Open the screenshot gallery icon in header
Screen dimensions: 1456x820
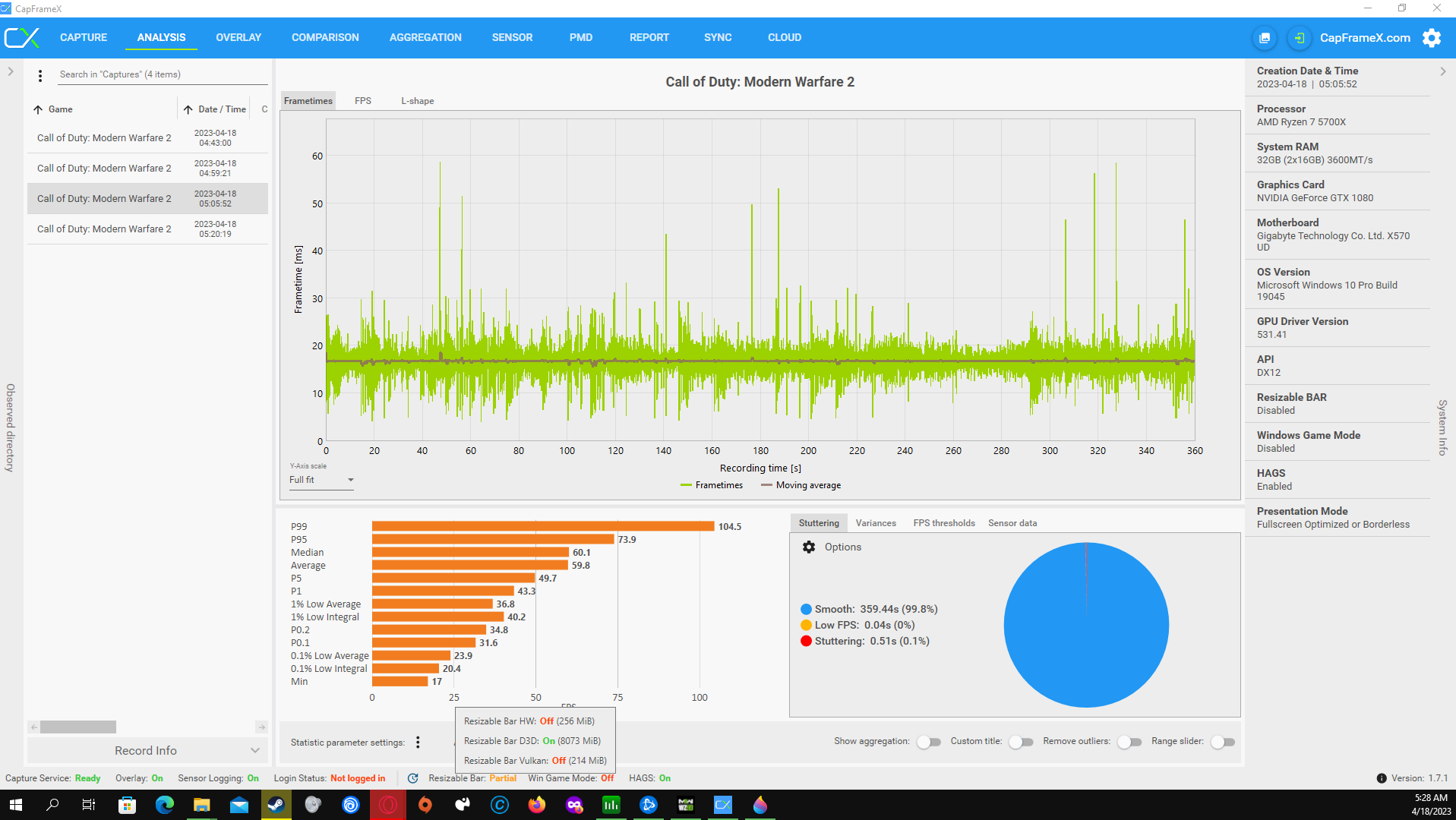[1265, 38]
